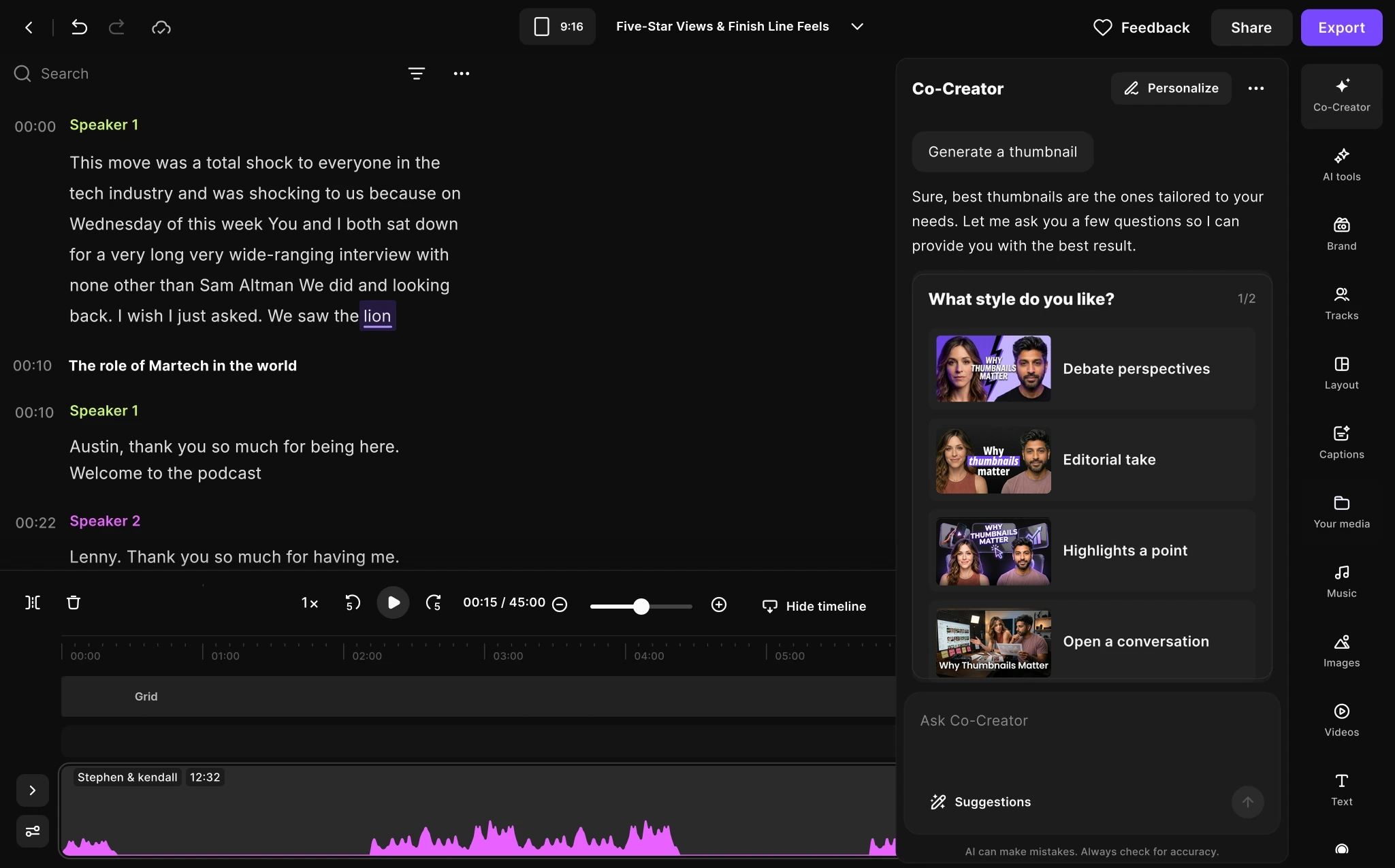Open Your media panel
Image resolution: width=1395 pixels, height=868 pixels.
pos(1341,512)
